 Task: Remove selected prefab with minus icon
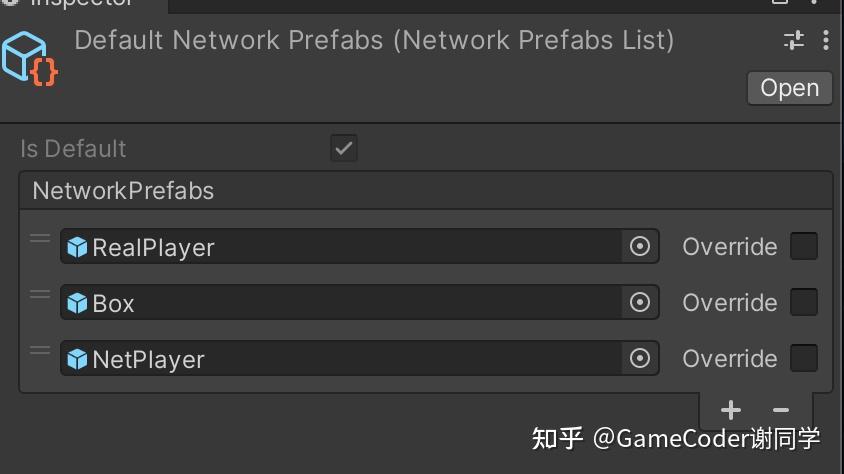tap(780, 410)
